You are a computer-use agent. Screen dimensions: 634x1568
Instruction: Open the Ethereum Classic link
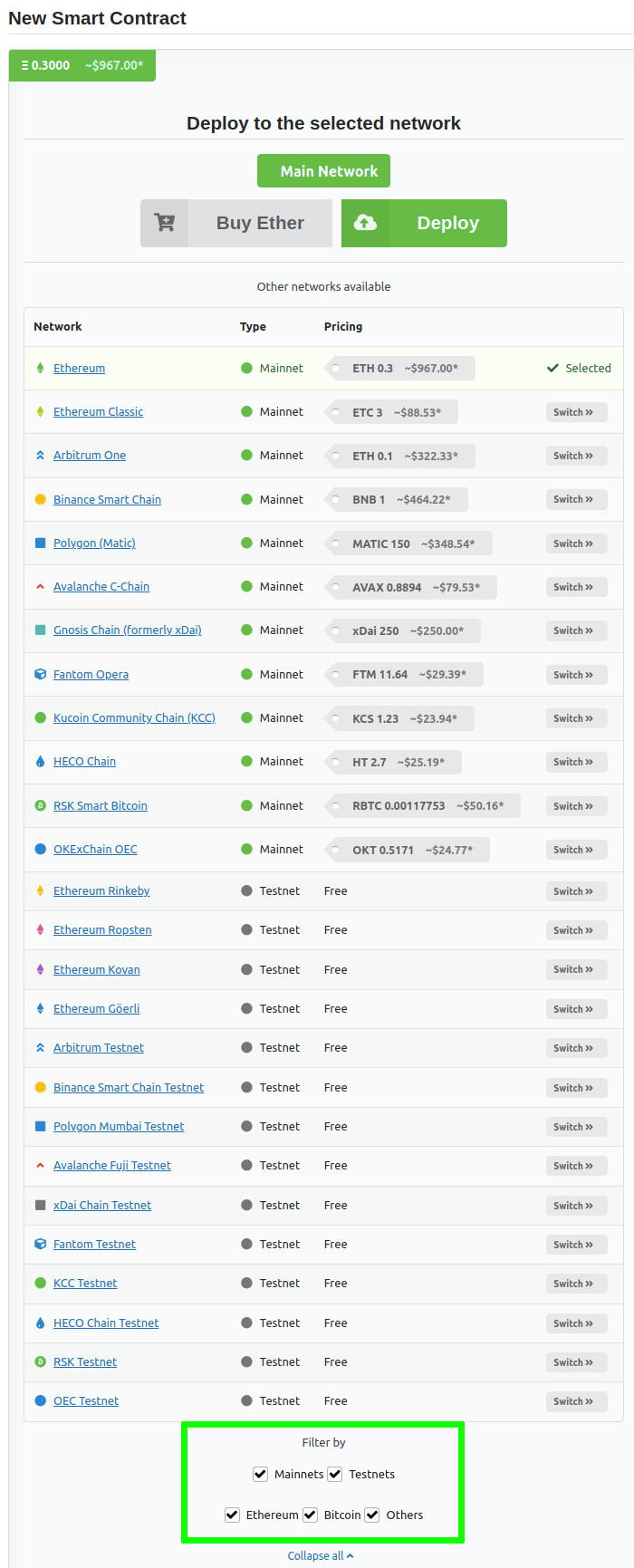(98, 411)
